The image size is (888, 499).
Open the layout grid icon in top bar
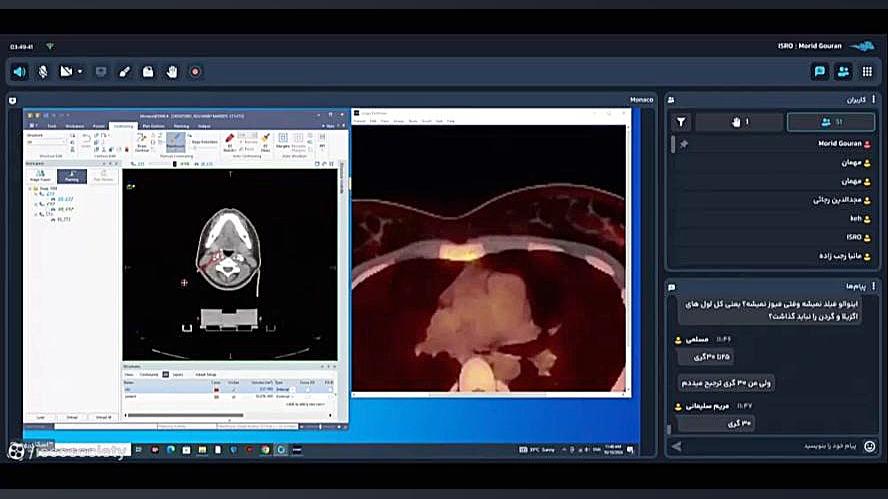coord(867,72)
